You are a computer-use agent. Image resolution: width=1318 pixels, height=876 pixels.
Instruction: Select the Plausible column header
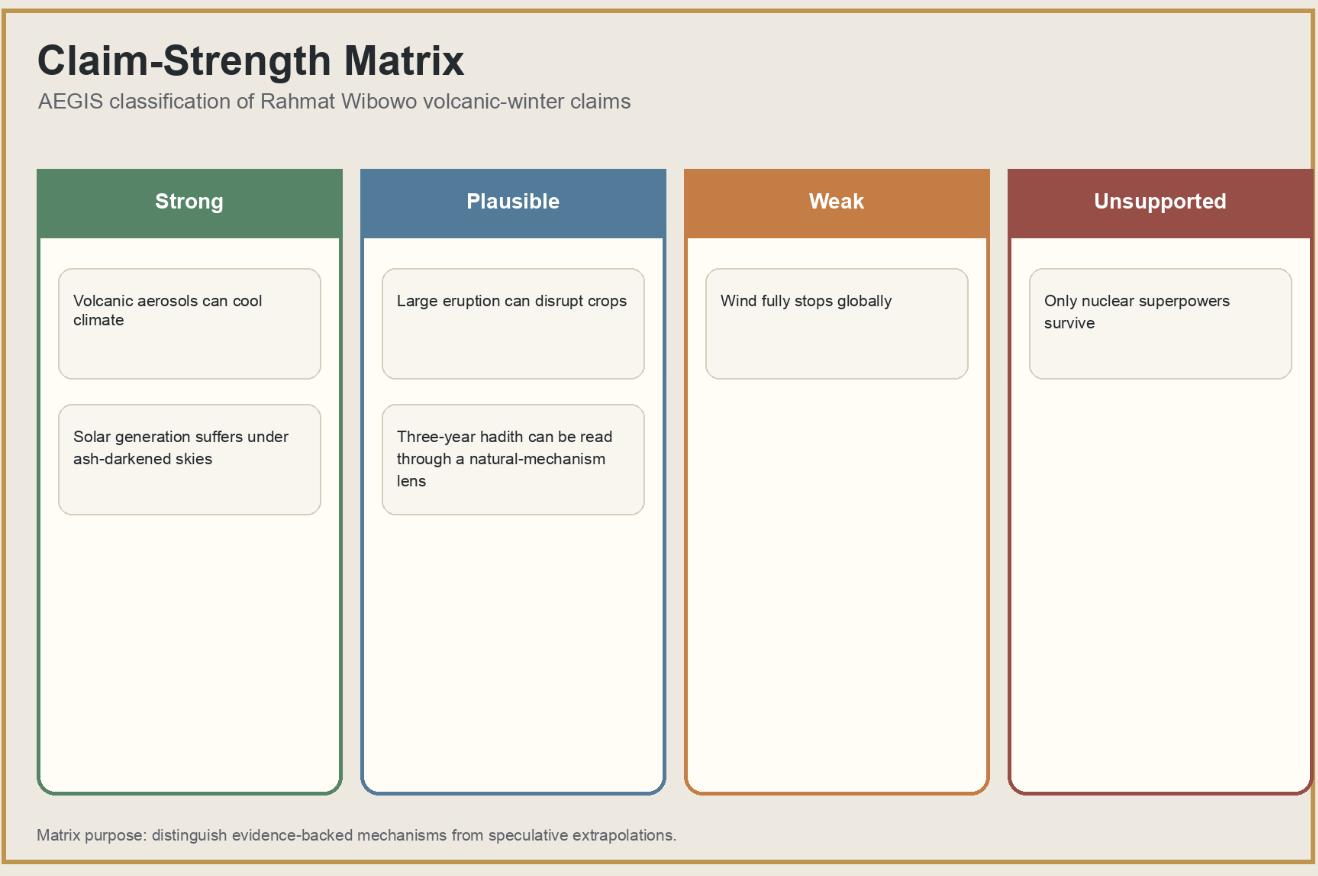click(513, 202)
